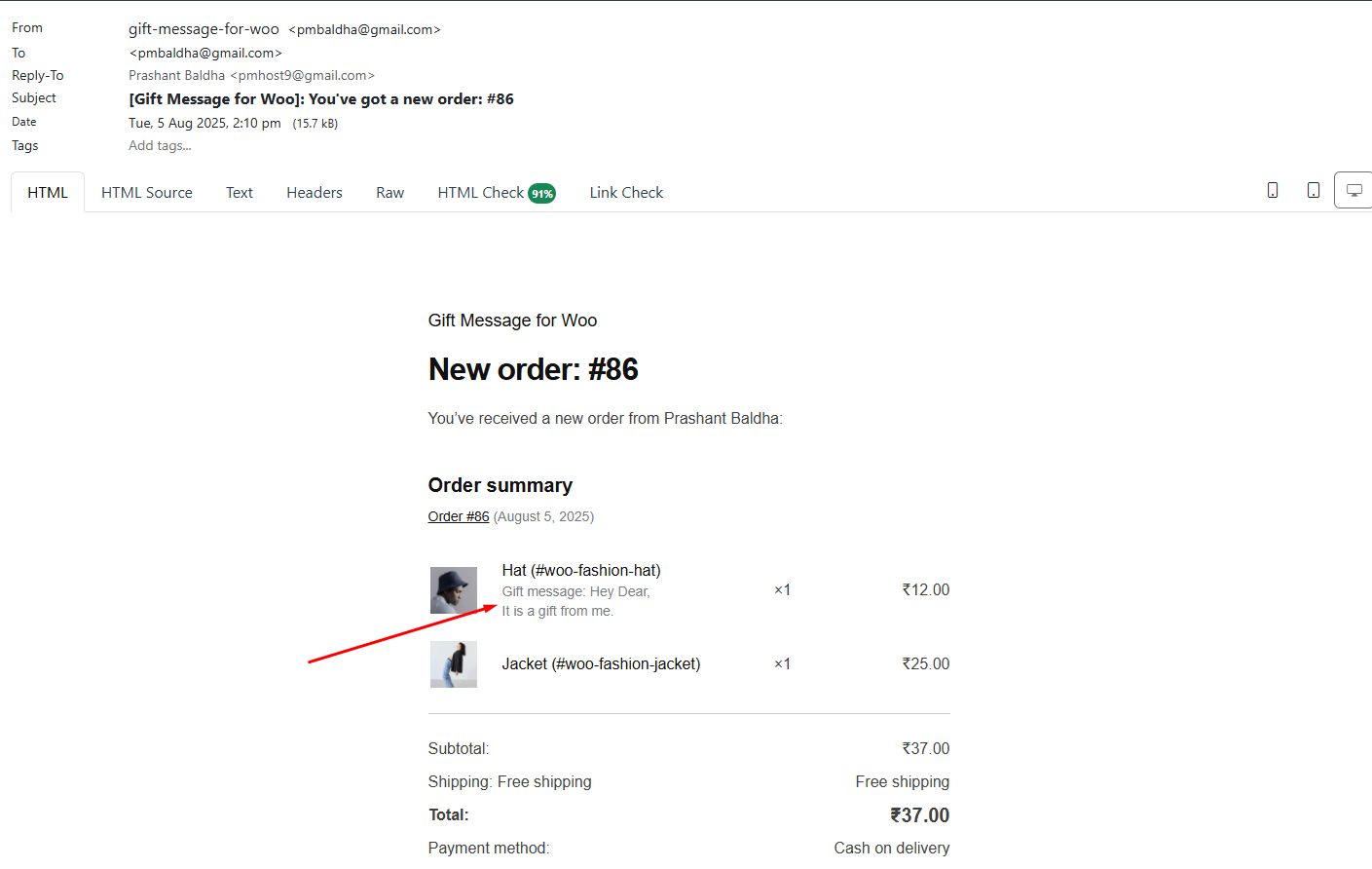
Task: Click the Jacket product thumbnail
Action: click(x=454, y=664)
